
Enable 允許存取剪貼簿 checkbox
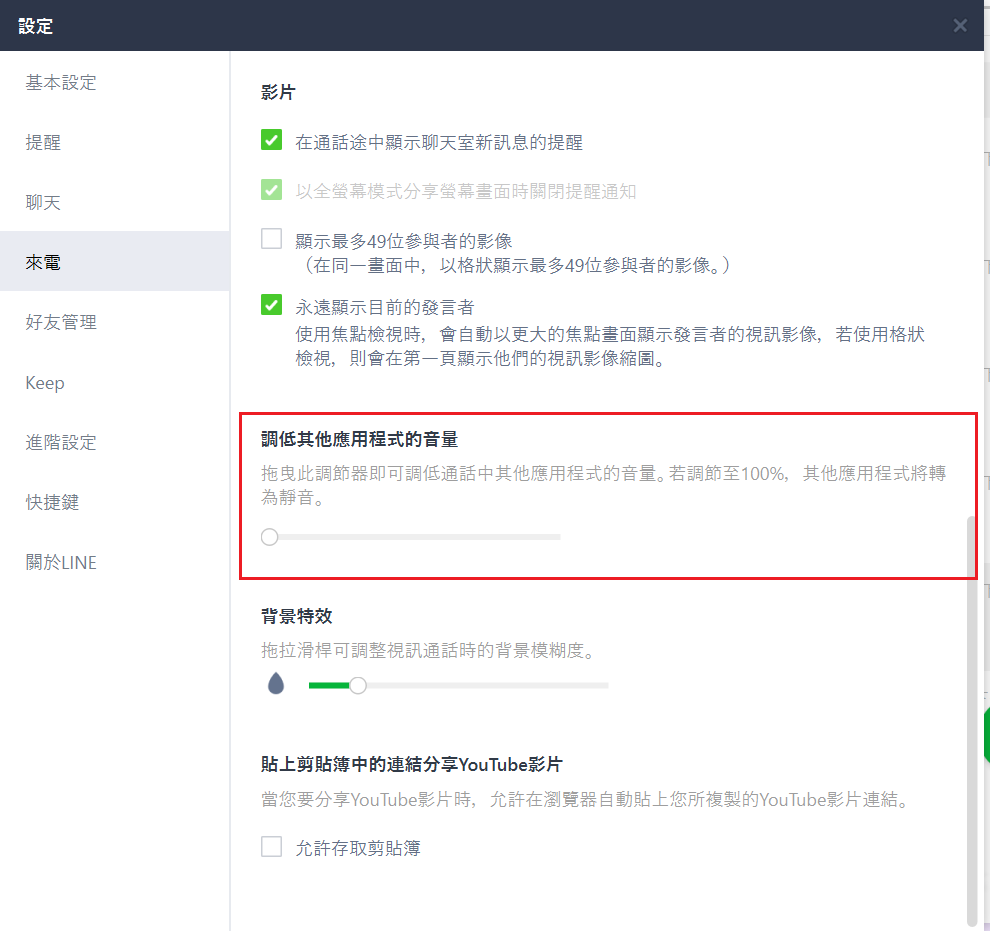pyautogui.click(x=271, y=846)
